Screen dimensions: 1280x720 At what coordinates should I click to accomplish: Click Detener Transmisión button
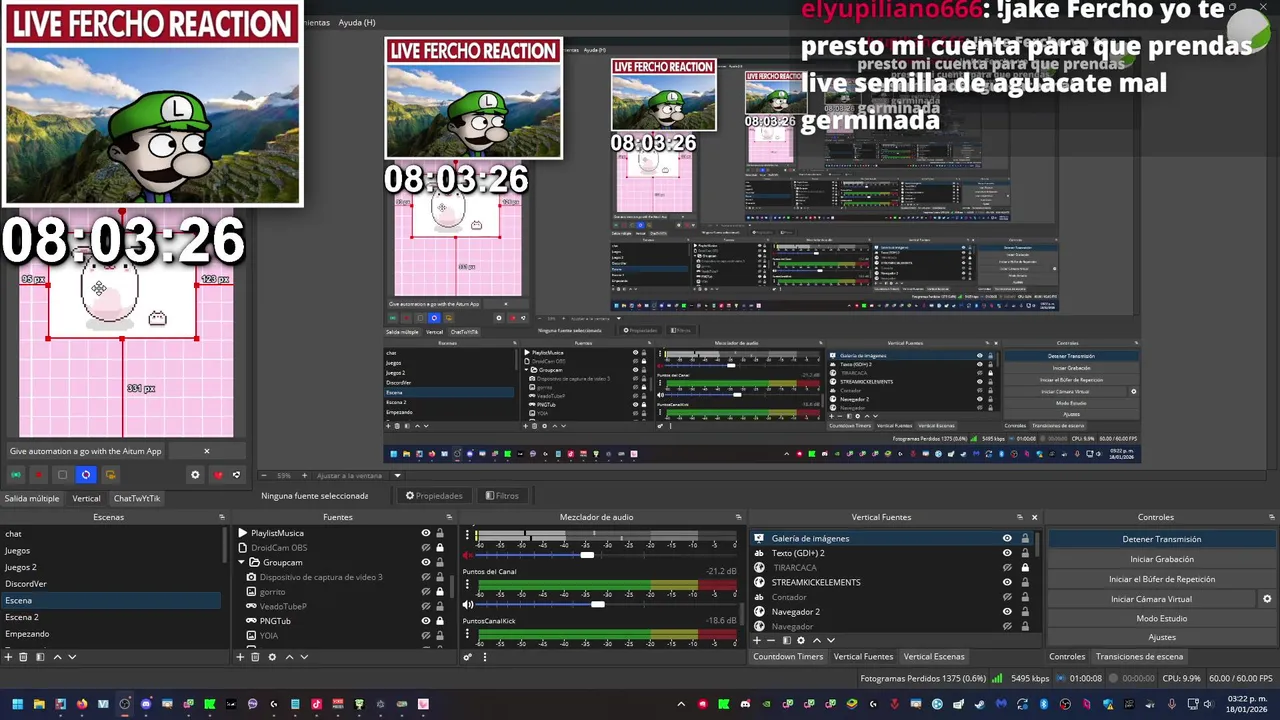click(1162, 539)
